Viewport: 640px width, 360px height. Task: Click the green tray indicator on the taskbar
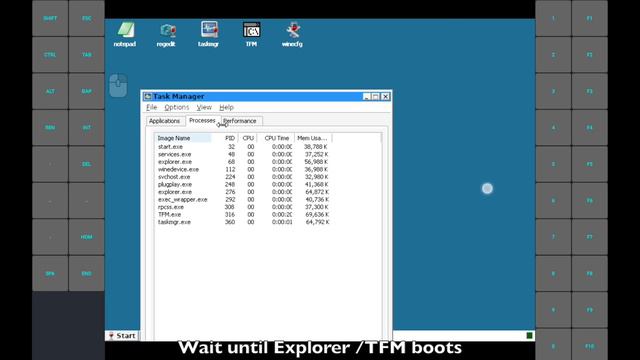[x=529, y=336]
